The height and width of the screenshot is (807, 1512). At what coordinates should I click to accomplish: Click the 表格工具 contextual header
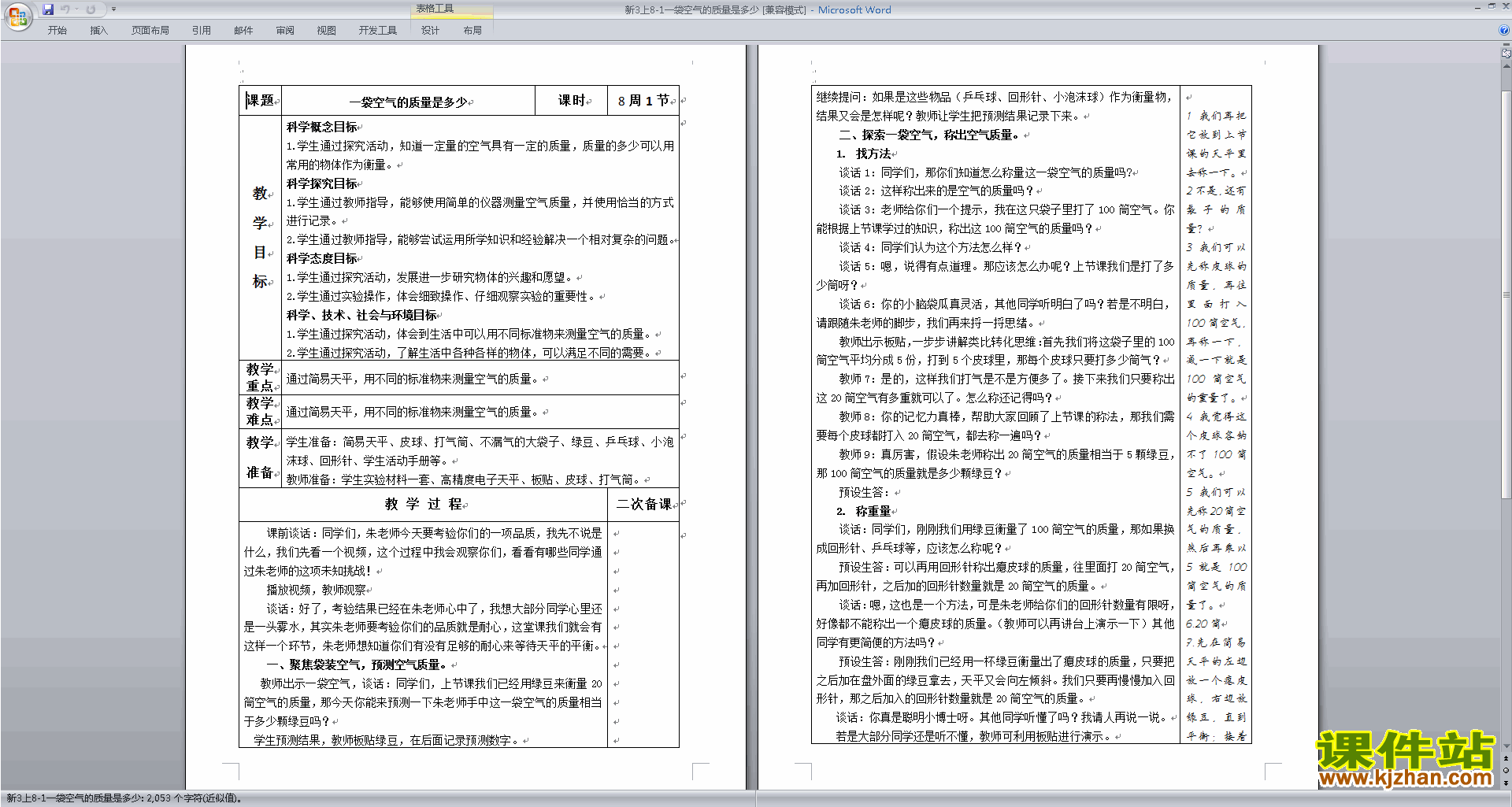tap(451, 9)
